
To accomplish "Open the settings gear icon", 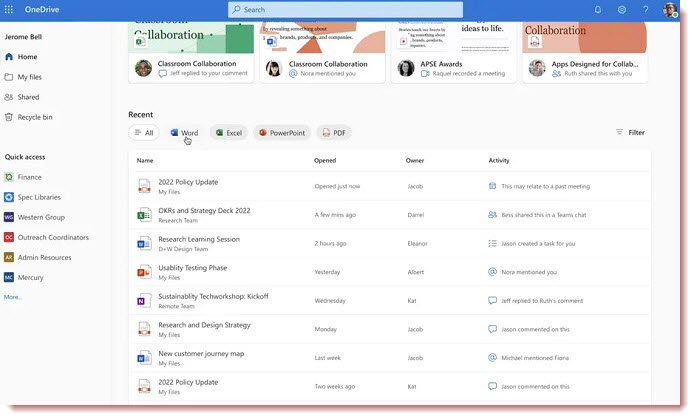I will point(622,10).
